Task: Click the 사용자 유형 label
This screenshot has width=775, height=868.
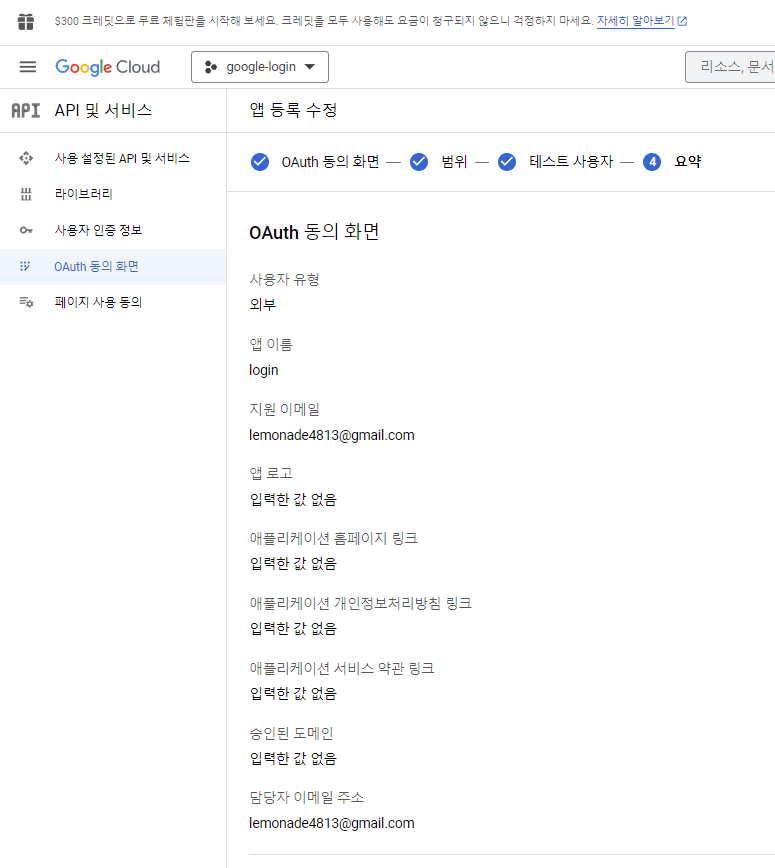Action: pyautogui.click(x=285, y=280)
